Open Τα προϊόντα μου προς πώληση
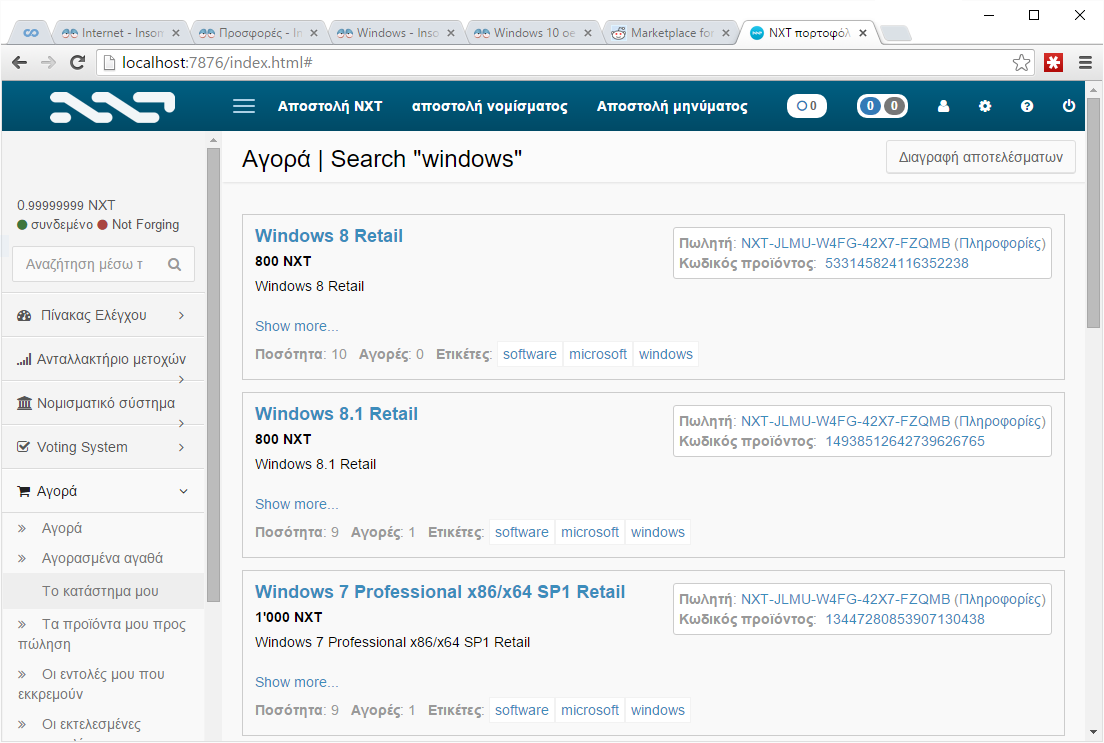This screenshot has width=1104, height=743. coord(104,634)
